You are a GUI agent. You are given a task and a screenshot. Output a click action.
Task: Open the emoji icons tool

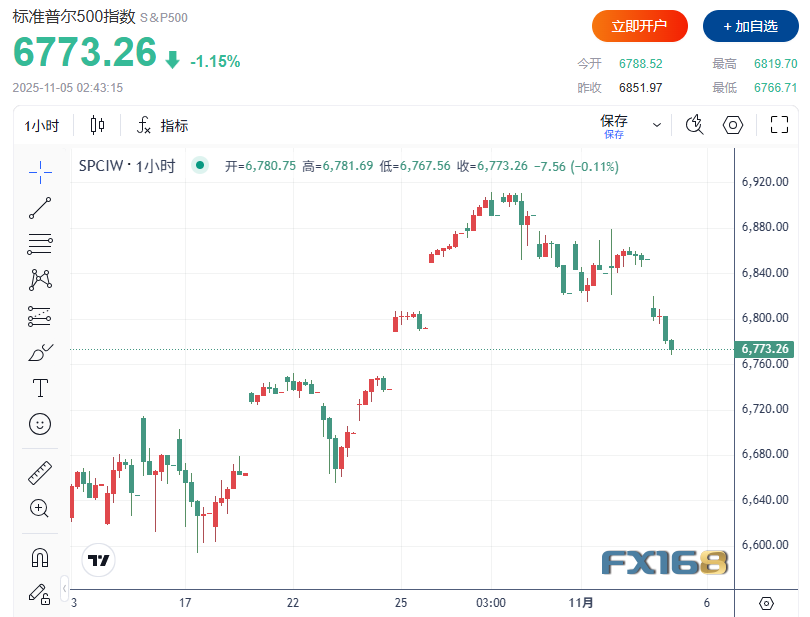coord(40,424)
